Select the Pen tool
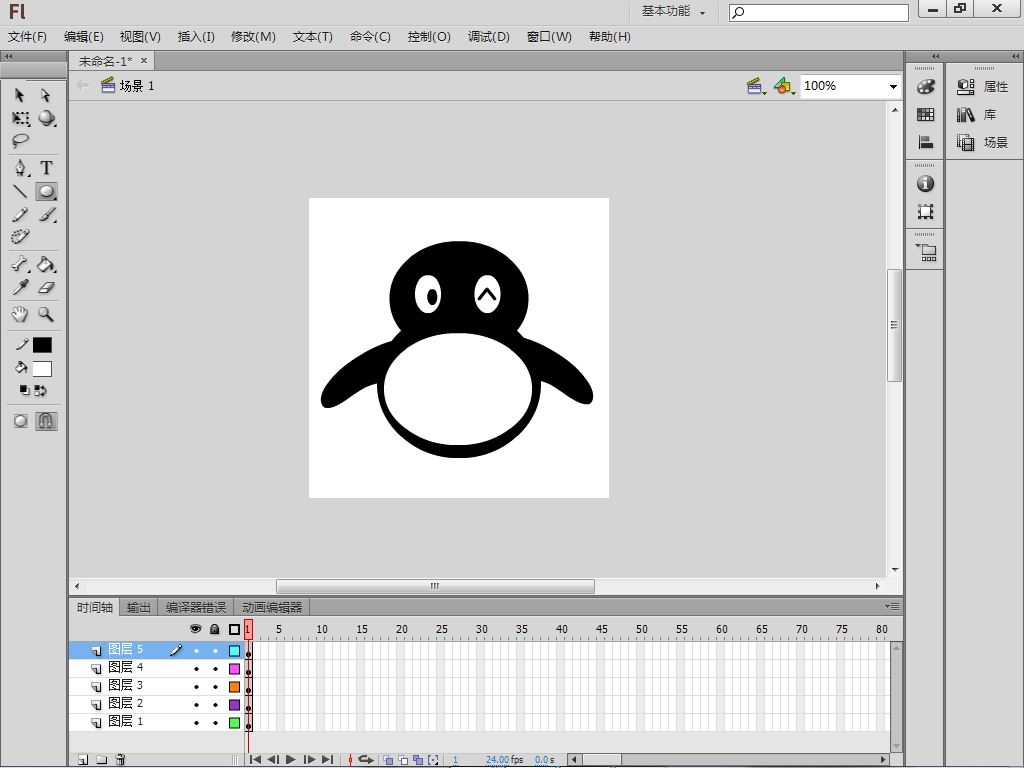Viewport: 1024px width, 768px height. click(21, 168)
